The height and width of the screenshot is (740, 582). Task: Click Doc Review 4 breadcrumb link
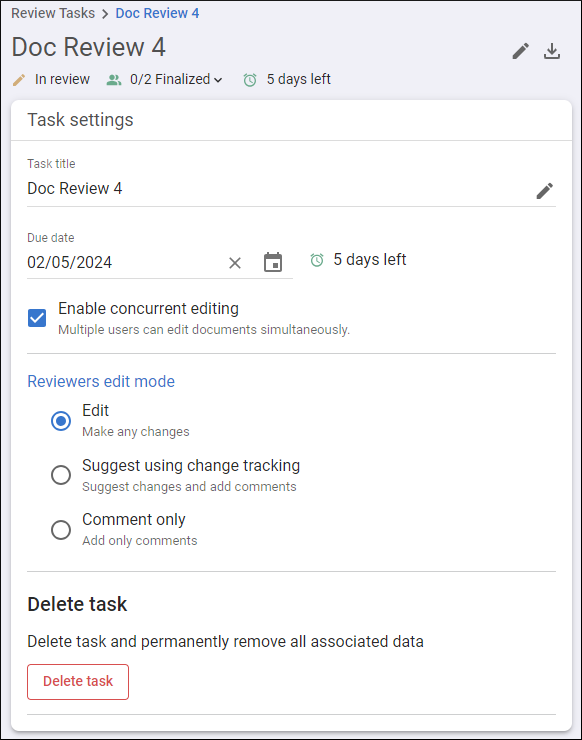[157, 13]
